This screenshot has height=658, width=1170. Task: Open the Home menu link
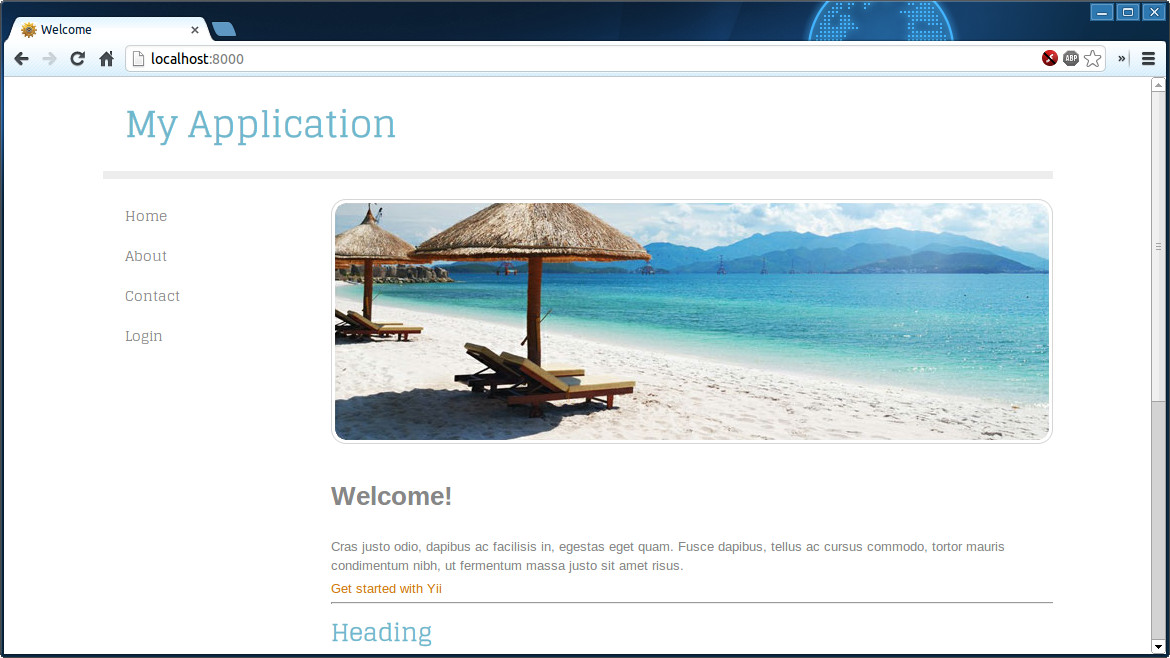146,216
